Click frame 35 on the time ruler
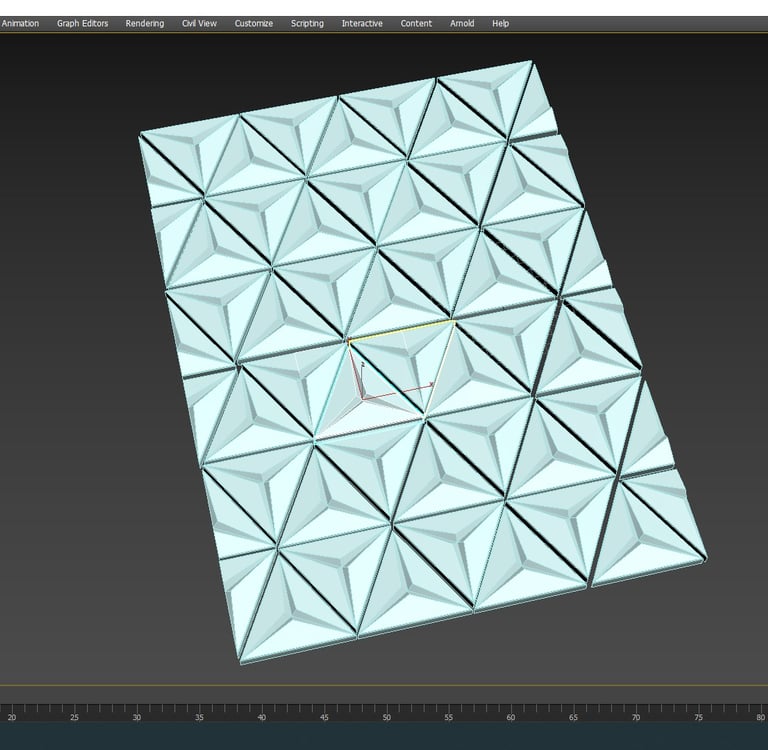 click(x=199, y=716)
